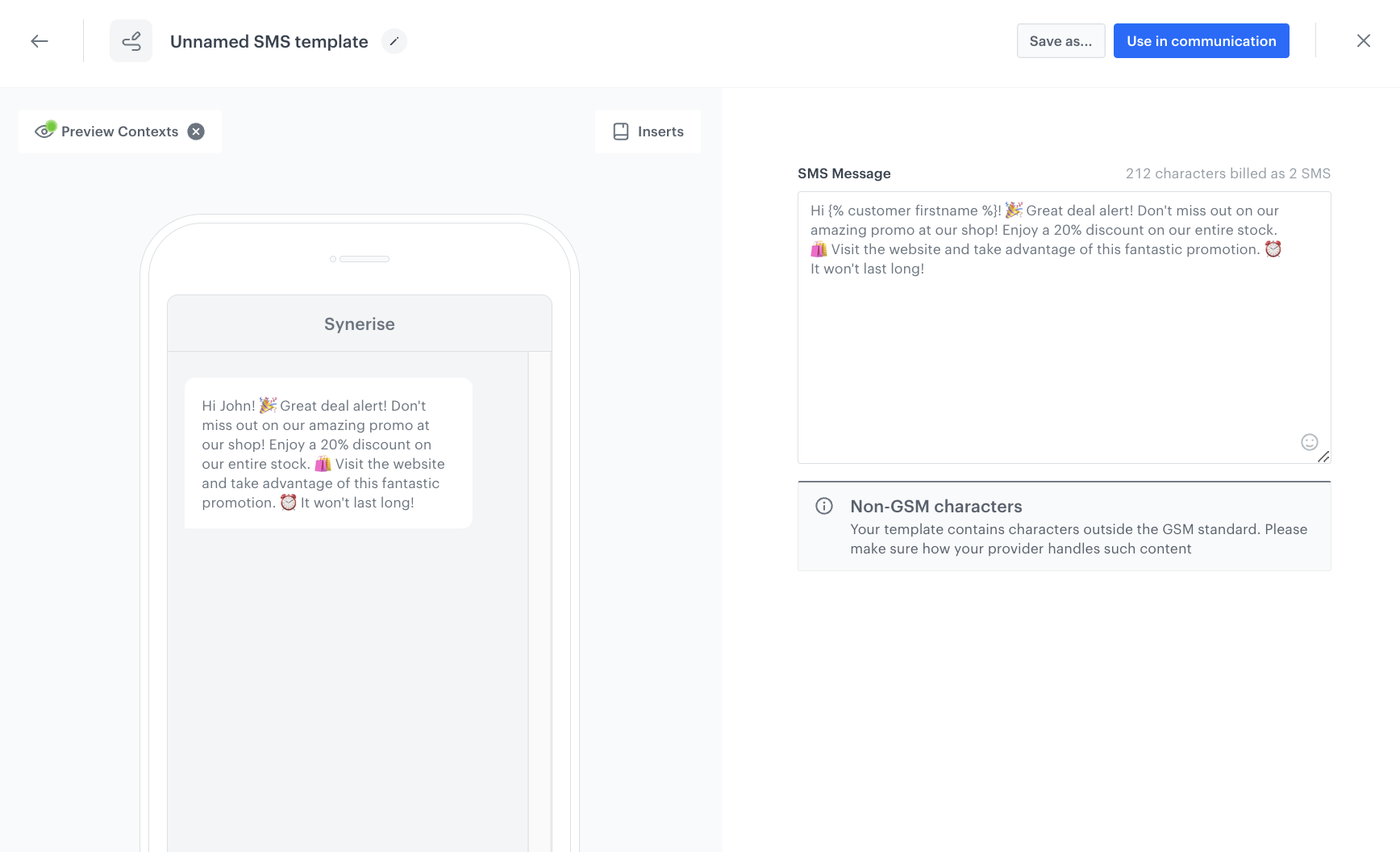Open the emoji picker in the SMS Message box
This screenshot has width=1400, height=852.
(1310, 442)
